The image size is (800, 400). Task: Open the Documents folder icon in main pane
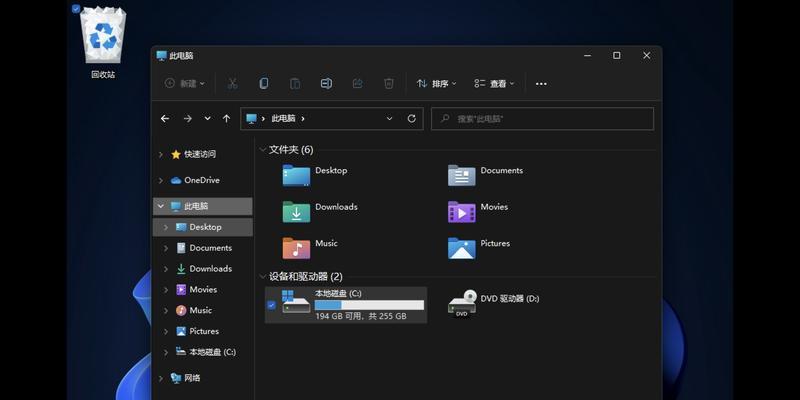462,175
